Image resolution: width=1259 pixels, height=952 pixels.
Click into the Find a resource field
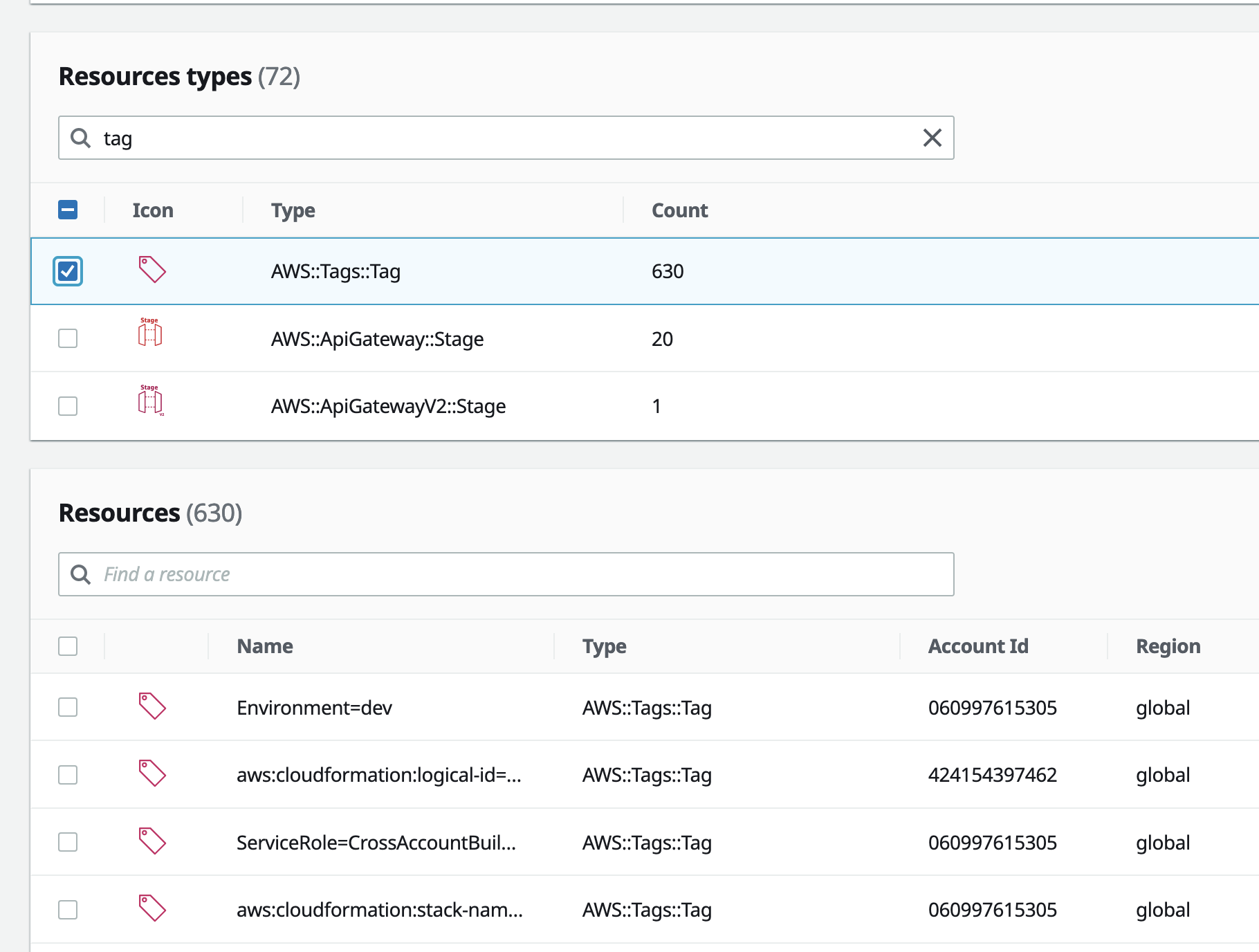tap(415, 574)
